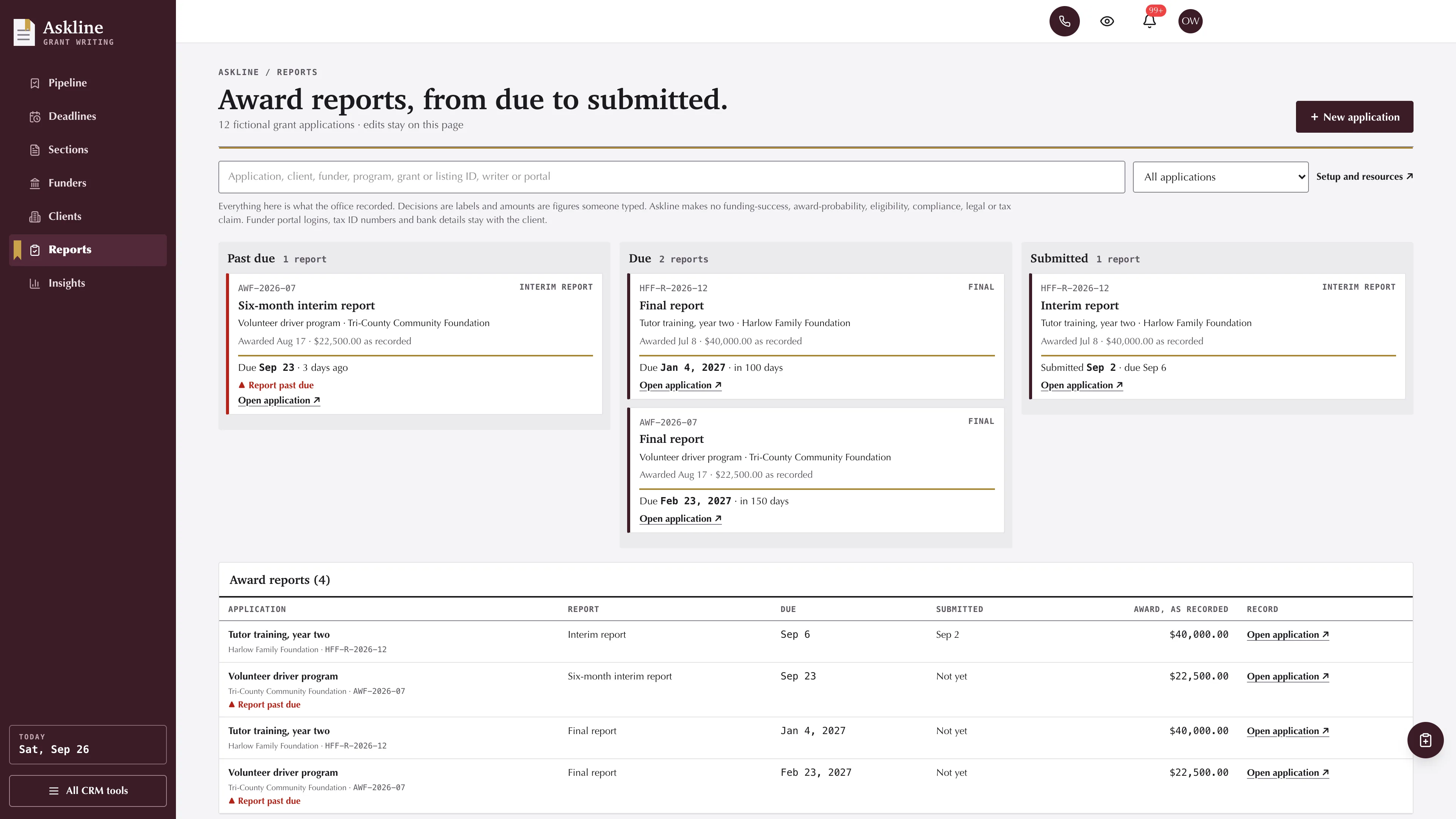This screenshot has width=1456, height=819.
Task: Click the Today Sat, Sep 26 date box
Action: (88, 744)
